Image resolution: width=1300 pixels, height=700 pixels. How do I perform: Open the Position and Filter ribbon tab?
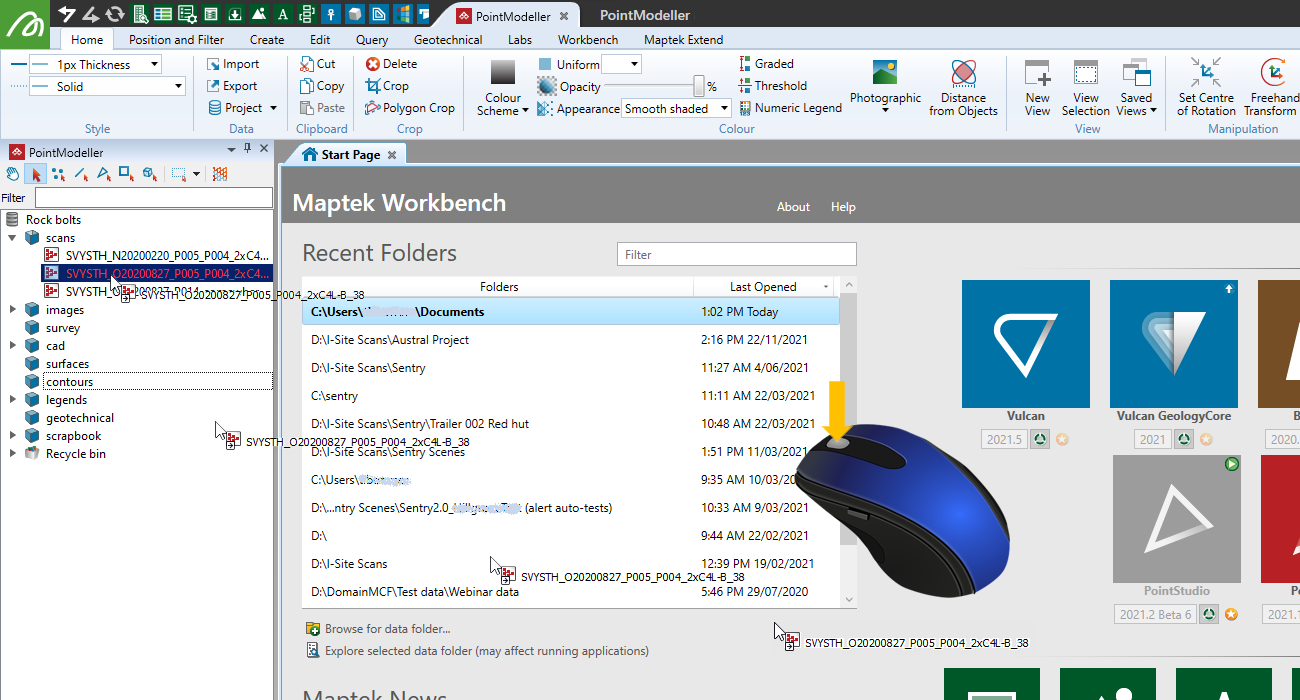[176, 40]
